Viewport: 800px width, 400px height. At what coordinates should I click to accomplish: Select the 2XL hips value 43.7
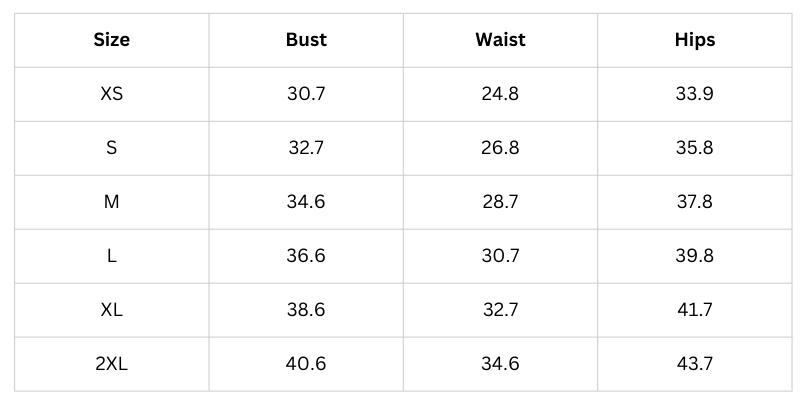[695, 364]
